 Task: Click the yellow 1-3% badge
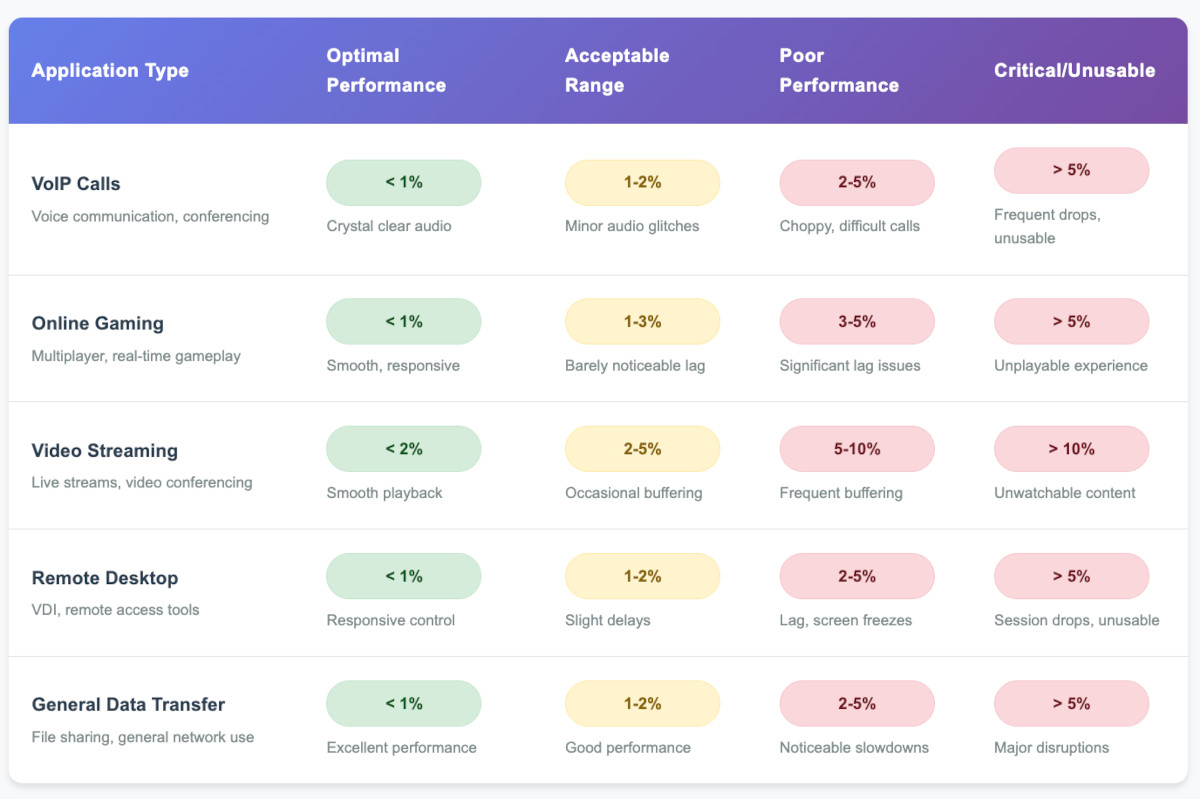642,322
